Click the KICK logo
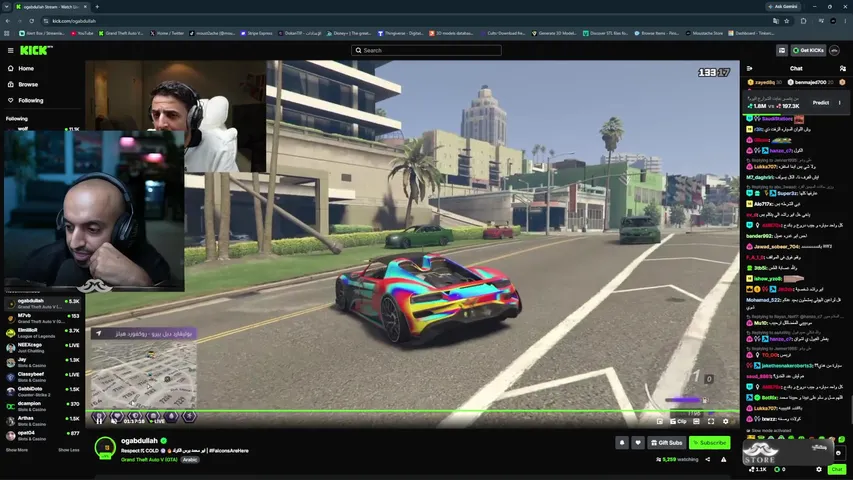 pyautogui.click(x=36, y=50)
